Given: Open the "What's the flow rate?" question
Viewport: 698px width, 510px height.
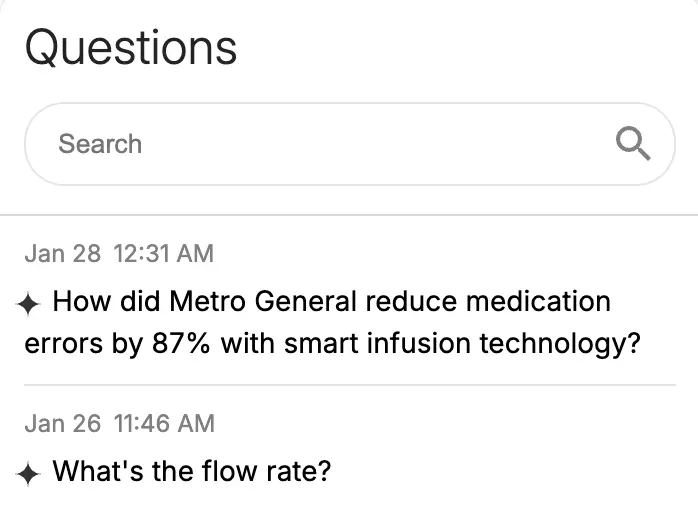Looking at the screenshot, I should 191,471.
